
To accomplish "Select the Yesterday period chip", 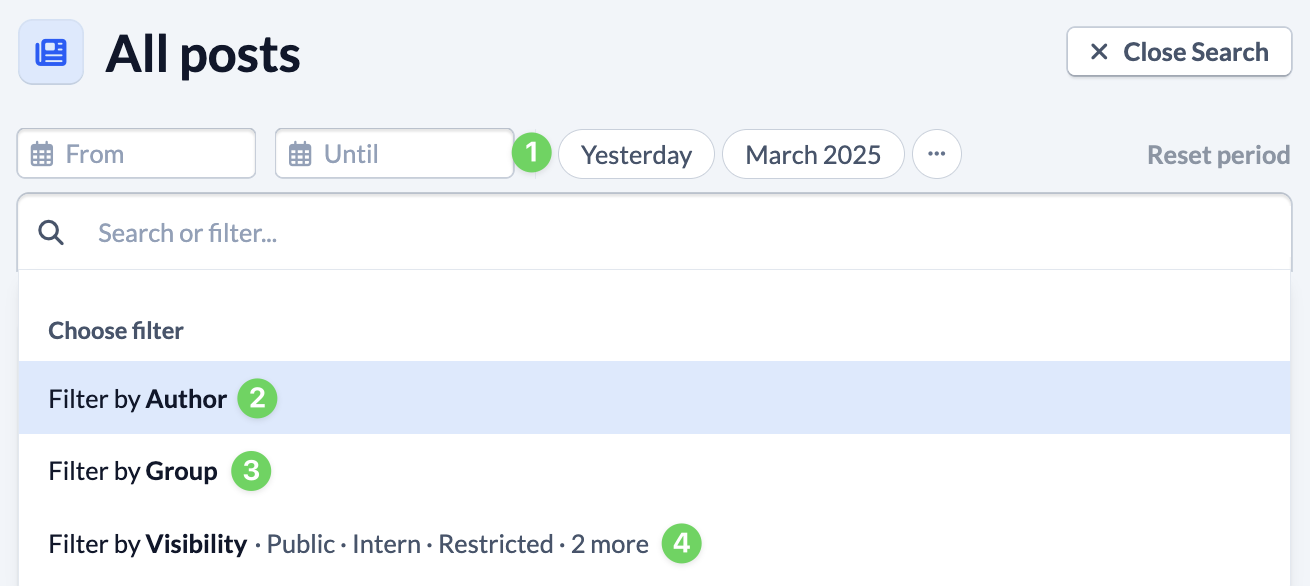I will pos(636,154).
